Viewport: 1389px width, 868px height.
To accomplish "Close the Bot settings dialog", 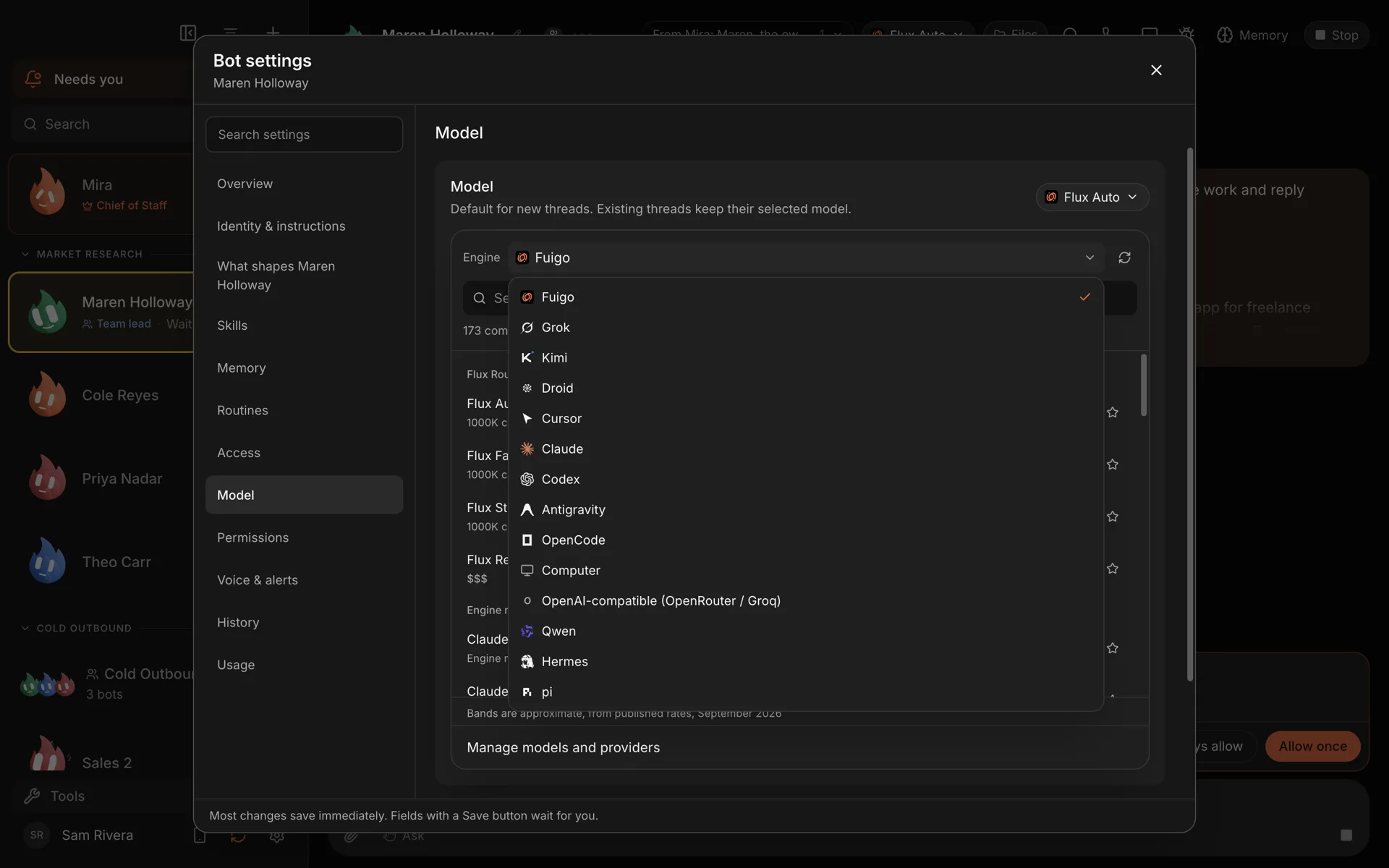I will point(1156,70).
